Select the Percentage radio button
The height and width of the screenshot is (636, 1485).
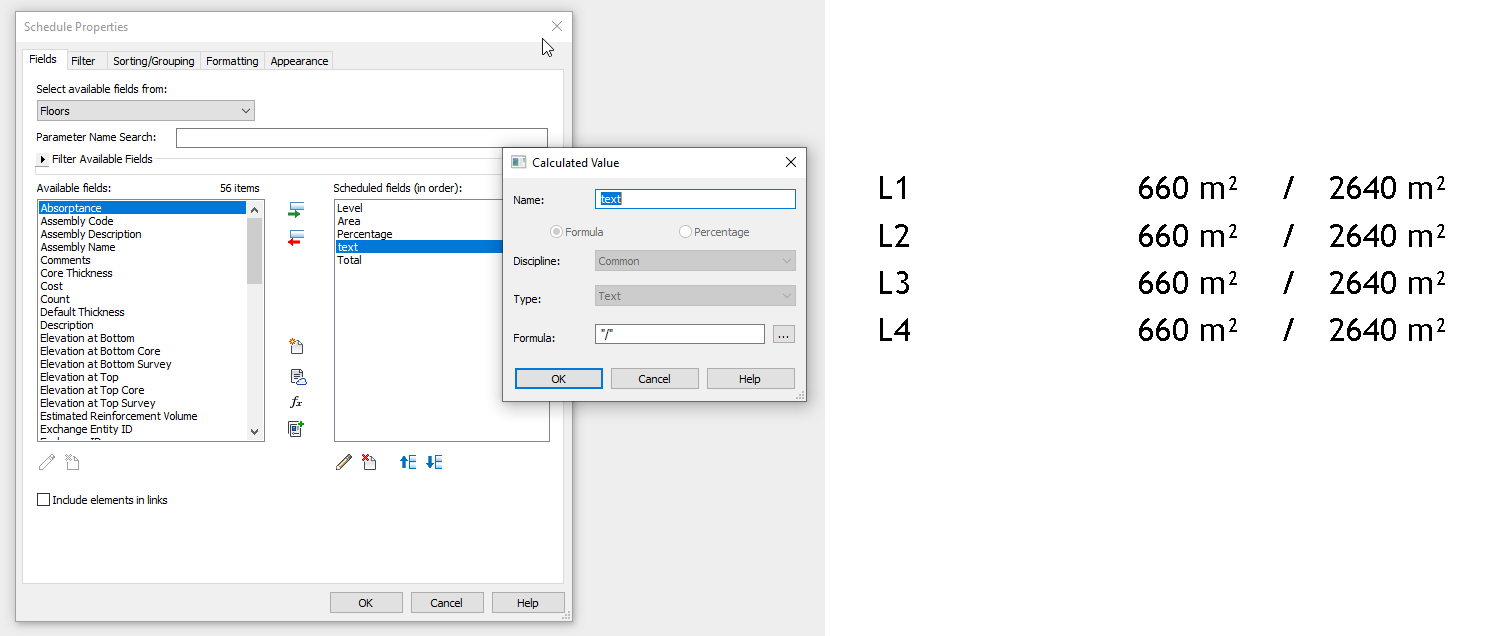point(685,231)
